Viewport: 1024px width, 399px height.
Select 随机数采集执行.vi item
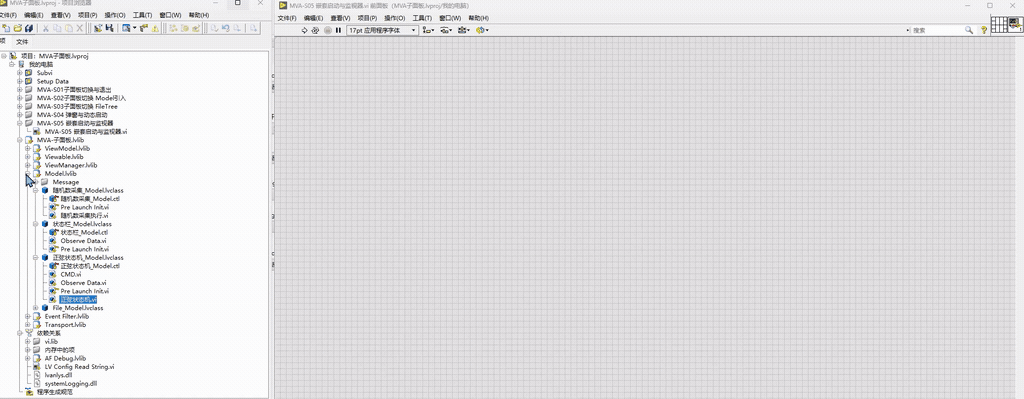(84, 215)
